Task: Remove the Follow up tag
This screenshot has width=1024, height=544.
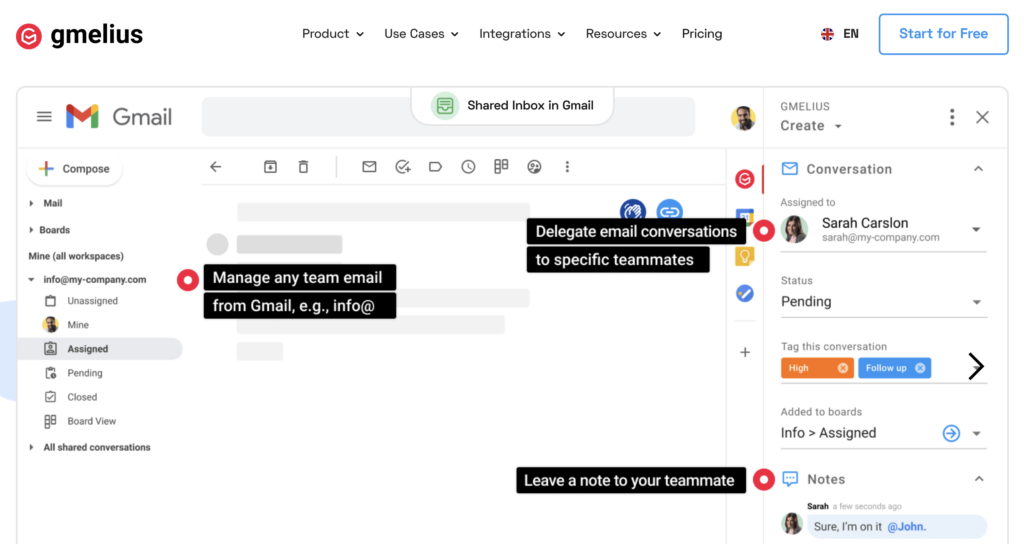Action: [920, 368]
